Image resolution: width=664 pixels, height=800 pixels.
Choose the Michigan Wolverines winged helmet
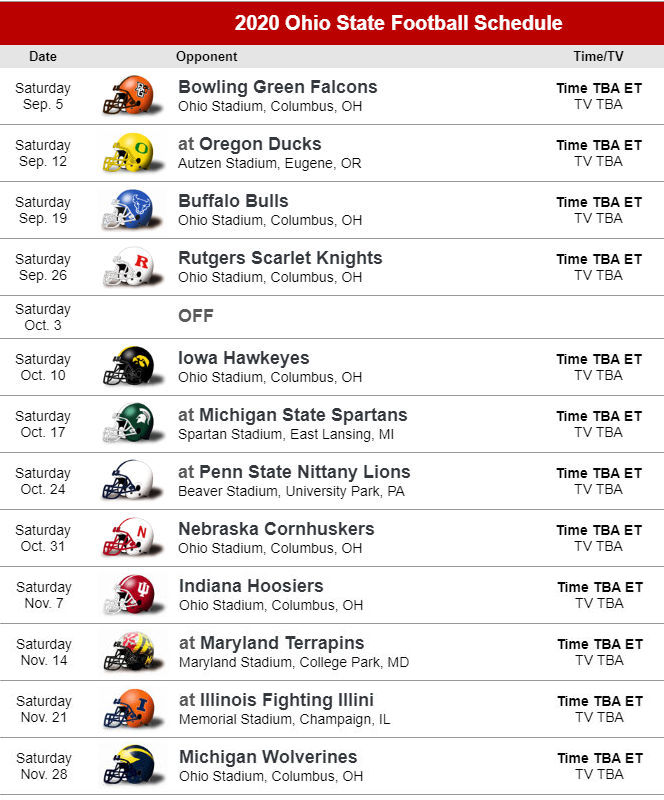pos(133,765)
